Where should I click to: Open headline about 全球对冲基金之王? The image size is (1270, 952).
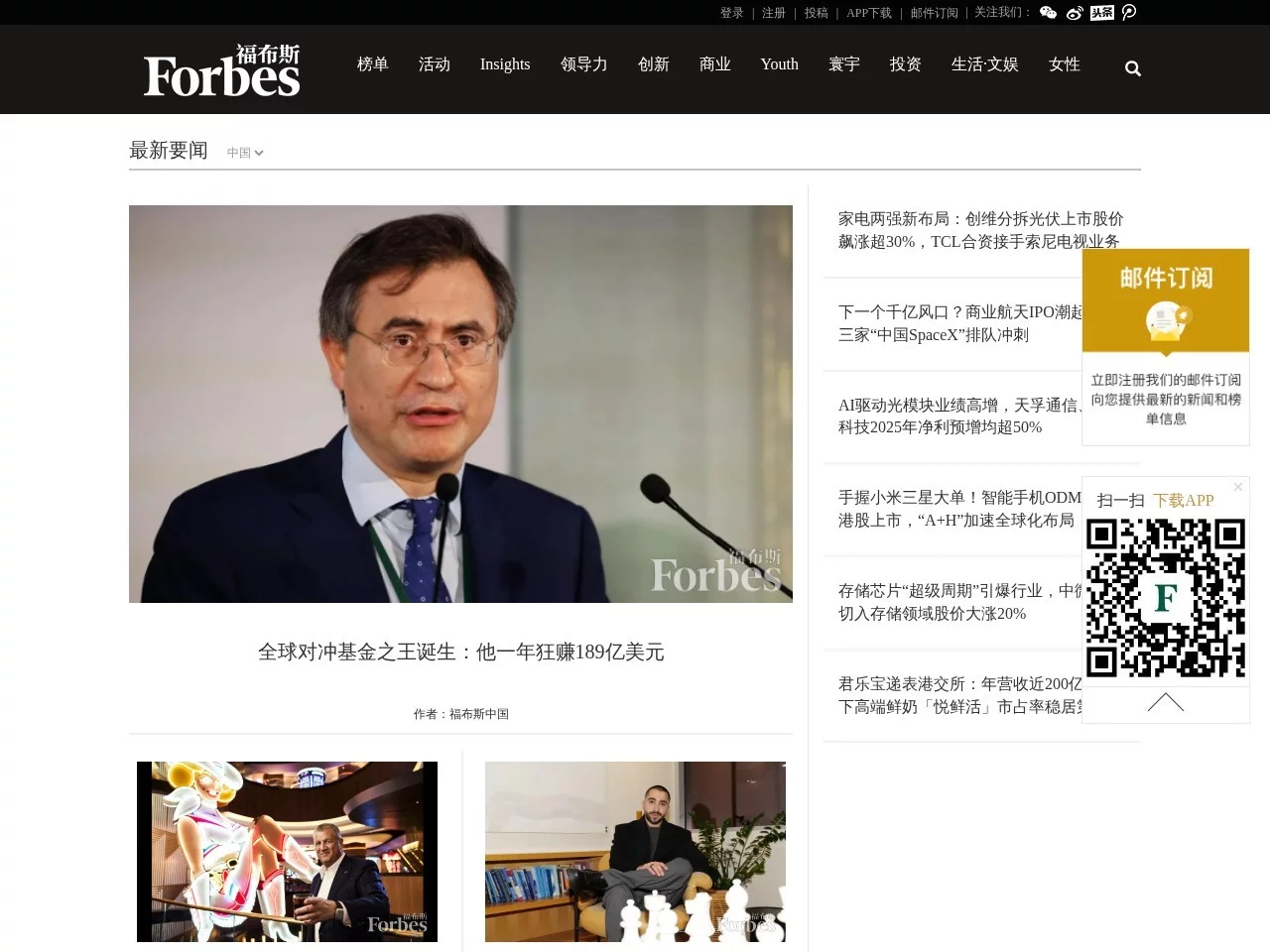coord(460,653)
